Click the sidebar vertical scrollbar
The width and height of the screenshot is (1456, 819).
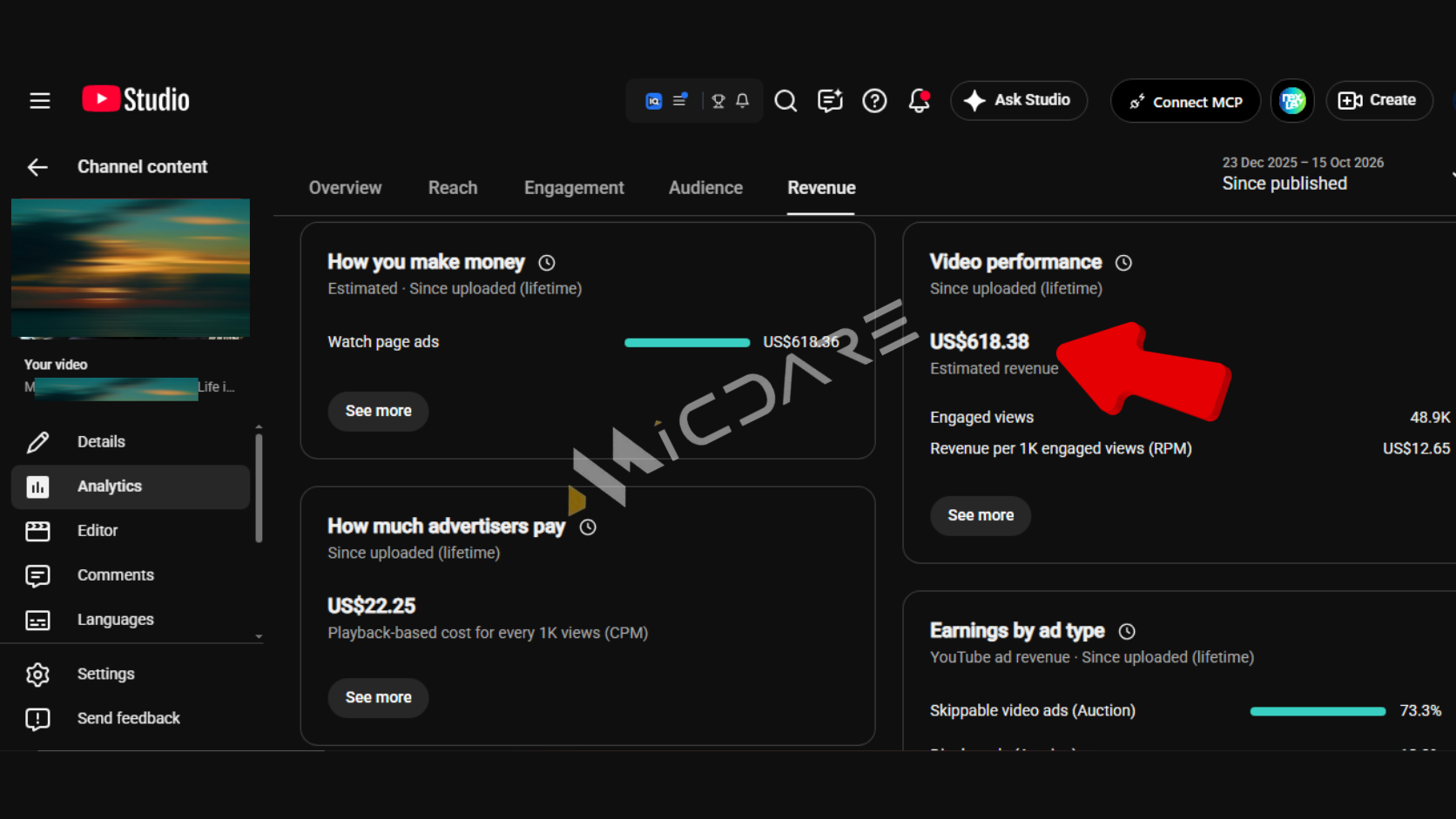pos(259,487)
